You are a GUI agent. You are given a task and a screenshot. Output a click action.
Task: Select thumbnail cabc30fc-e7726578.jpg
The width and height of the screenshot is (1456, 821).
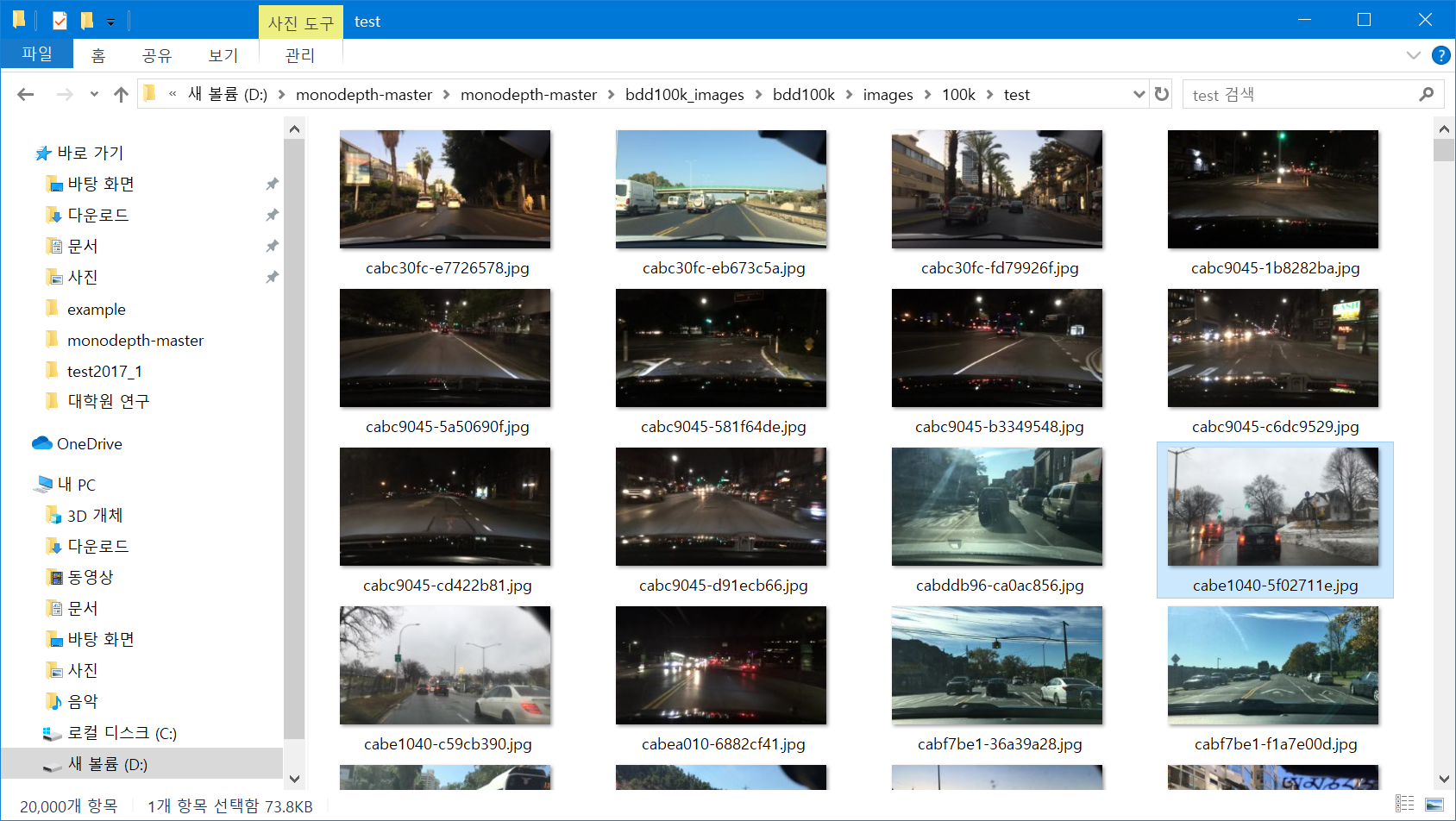coord(445,189)
